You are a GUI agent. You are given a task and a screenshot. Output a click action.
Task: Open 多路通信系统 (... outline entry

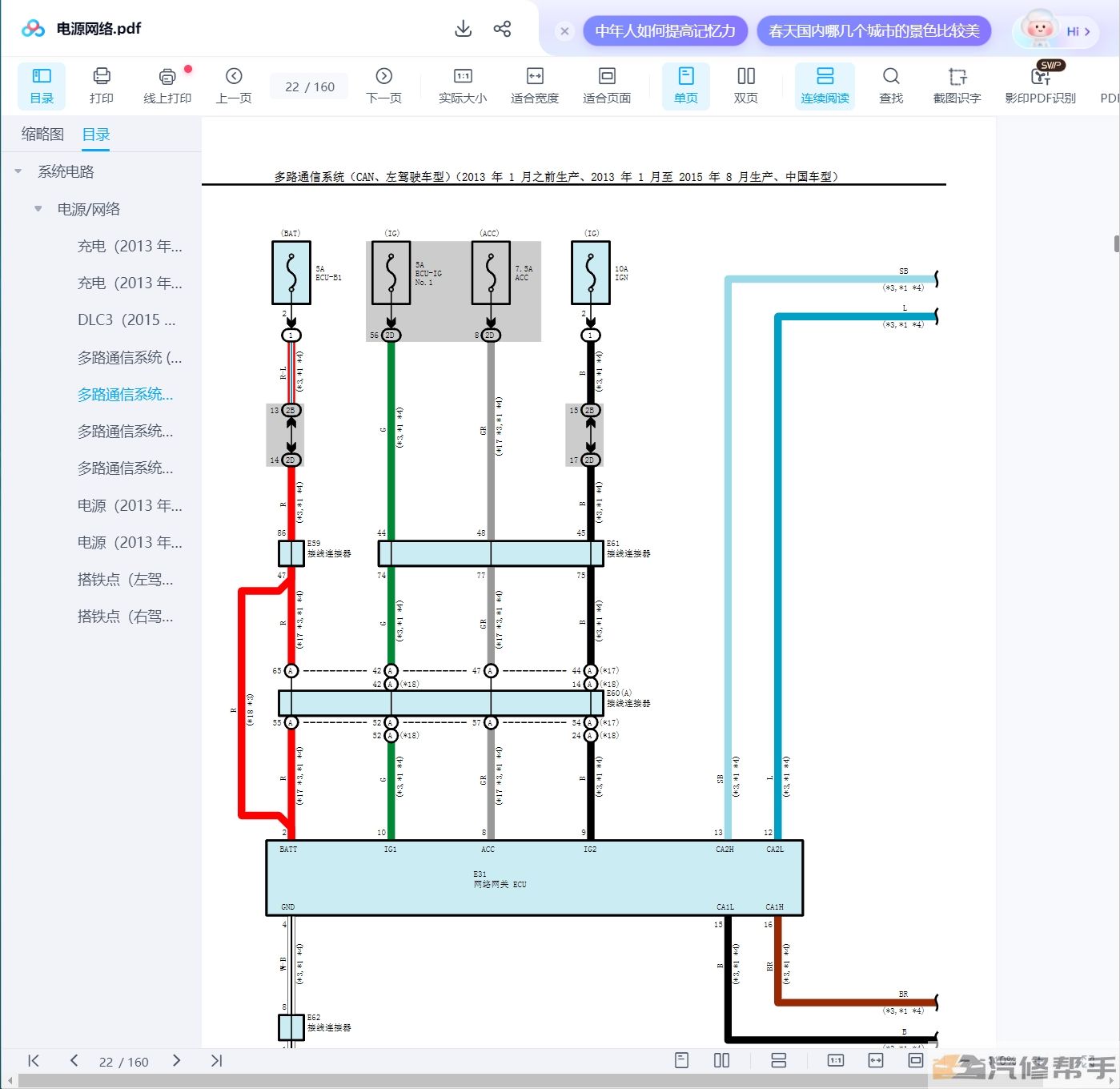130,357
